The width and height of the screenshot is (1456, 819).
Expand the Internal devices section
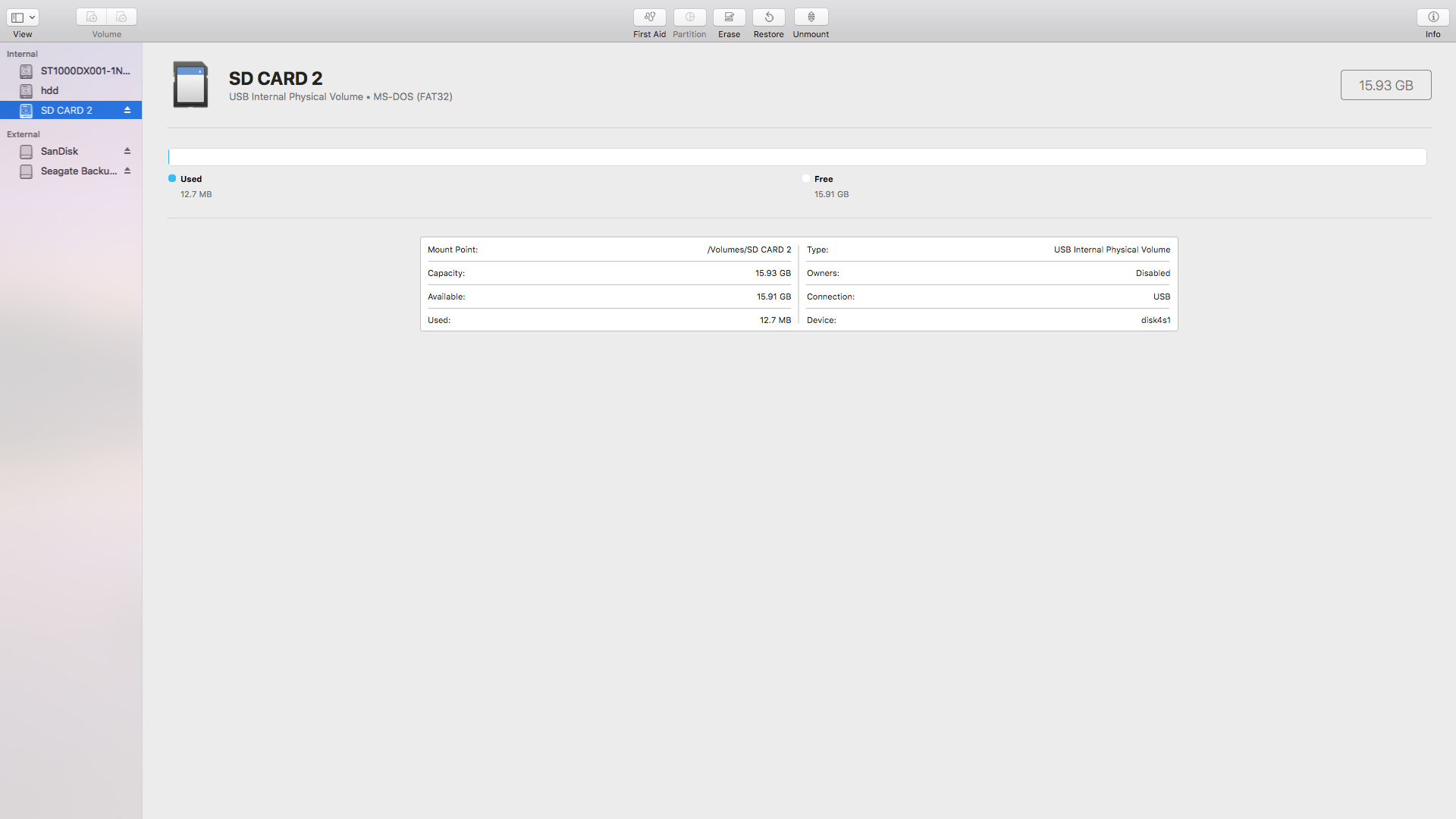coord(21,54)
